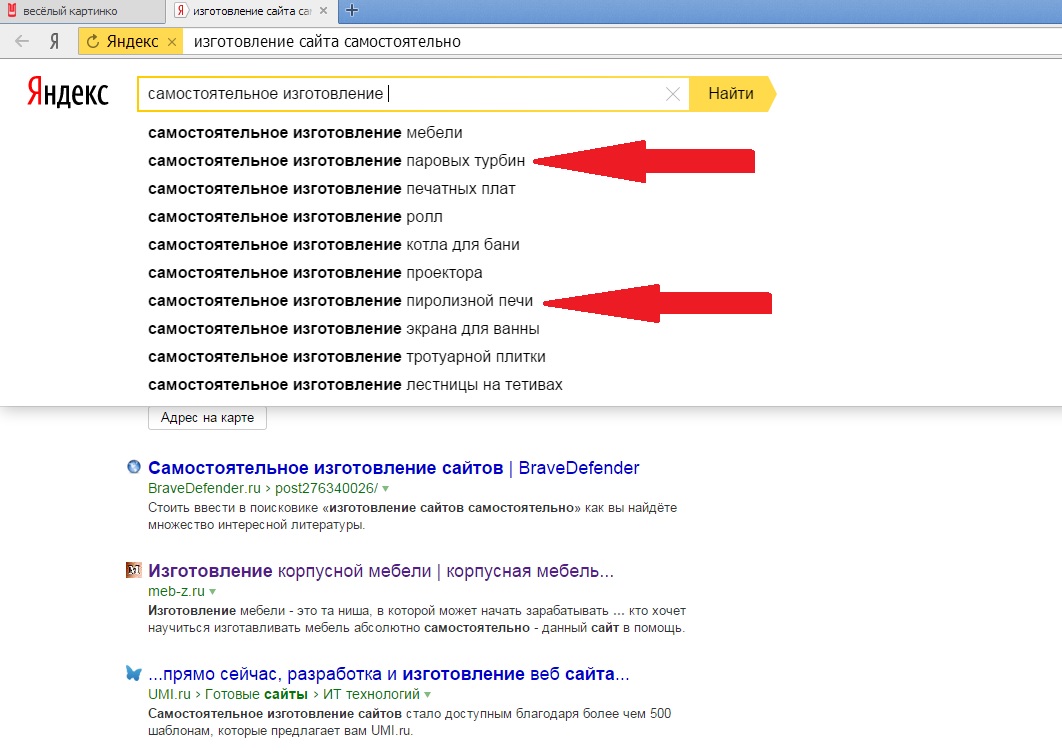The image size is (1062, 753).
Task: Click the meb-z.ru result favicon
Action: pyautogui.click(x=134, y=569)
